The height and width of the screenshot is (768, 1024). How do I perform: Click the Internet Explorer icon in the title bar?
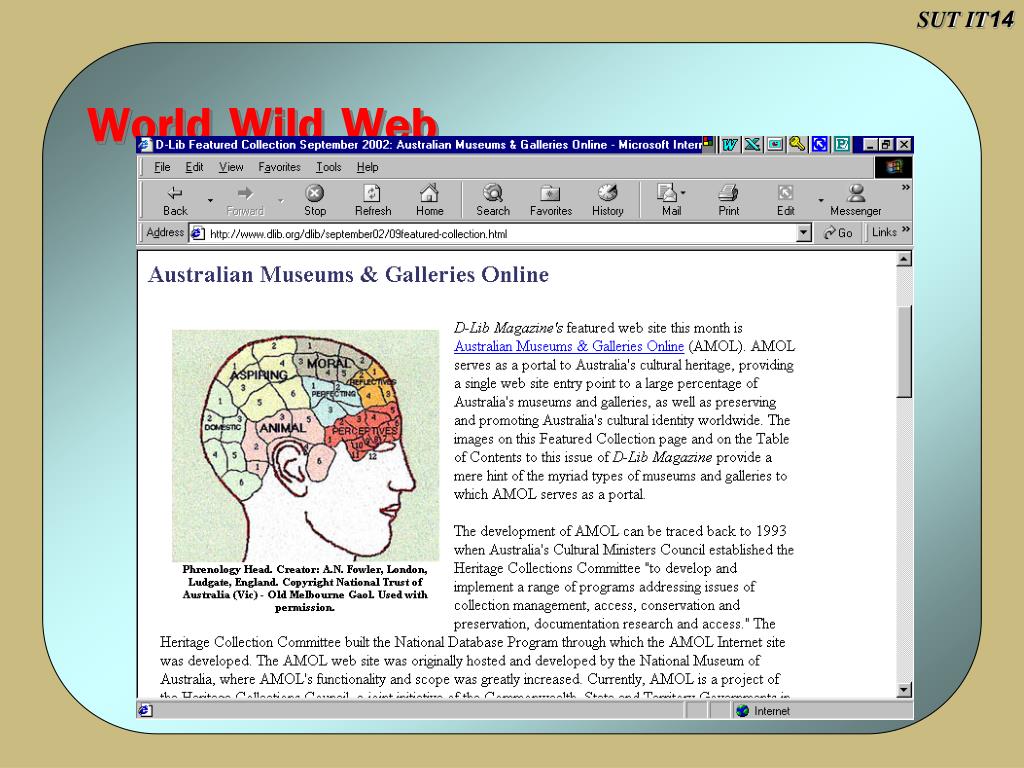click(x=145, y=144)
